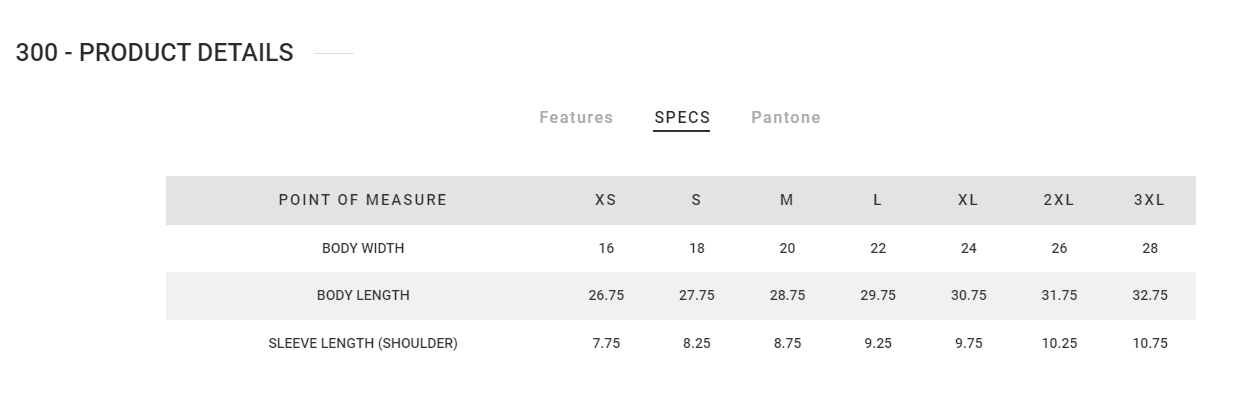
Task: Click the L size column header
Action: [x=877, y=200]
